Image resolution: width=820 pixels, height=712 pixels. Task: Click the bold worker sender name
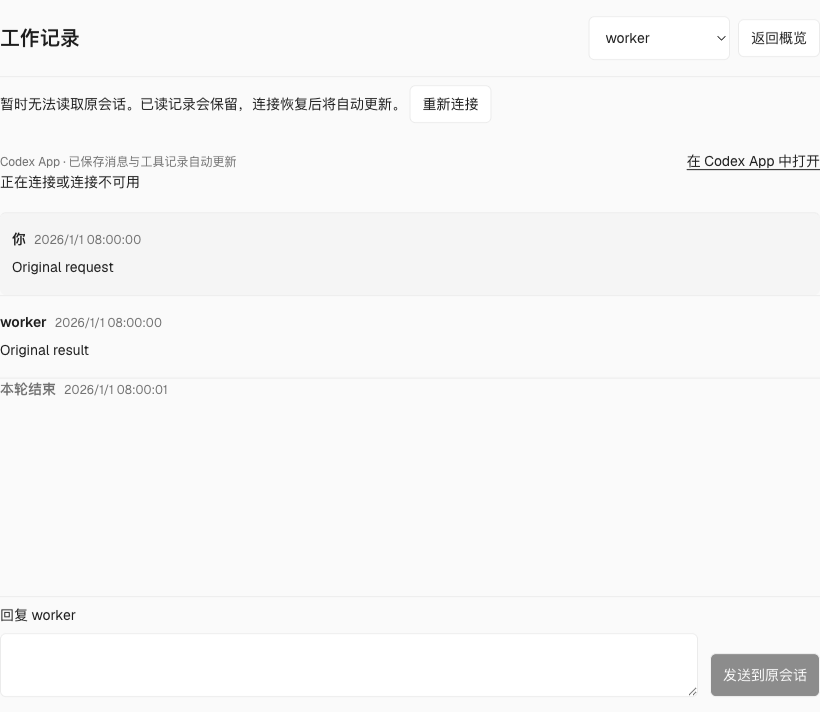coord(23,322)
